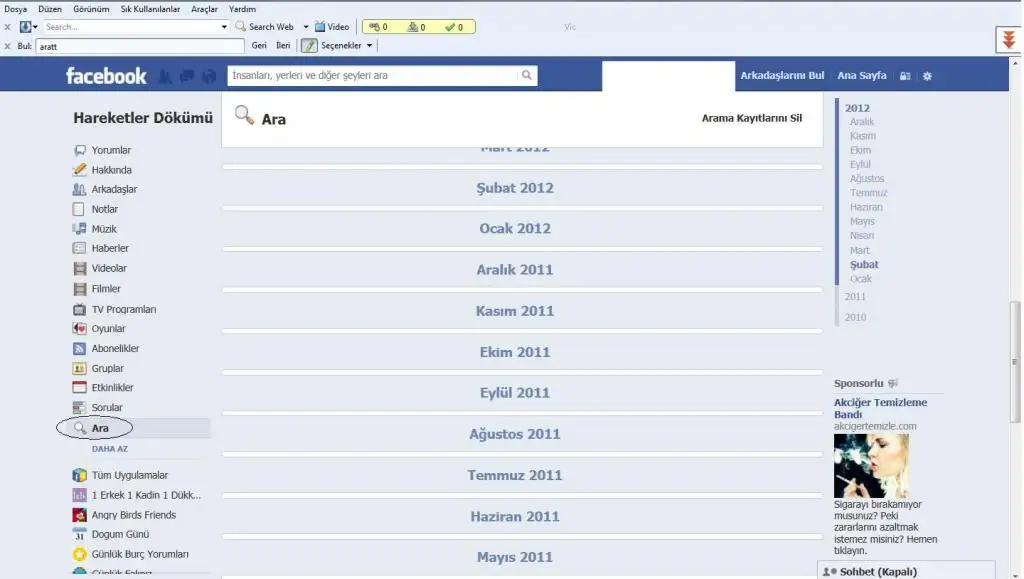The height and width of the screenshot is (579, 1024).
Task: Expand the 2010 timeline year
Action: pyautogui.click(x=855, y=317)
